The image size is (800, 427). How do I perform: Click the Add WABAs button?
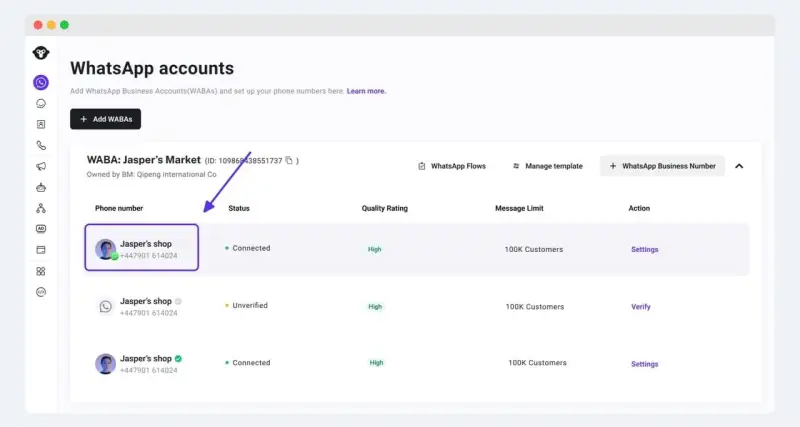[x=105, y=119]
